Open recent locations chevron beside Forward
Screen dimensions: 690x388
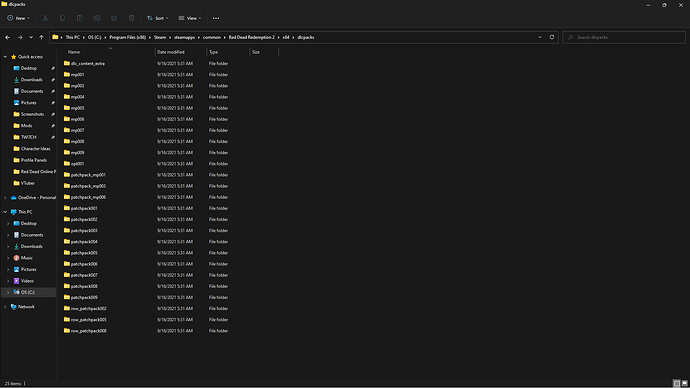31,37
